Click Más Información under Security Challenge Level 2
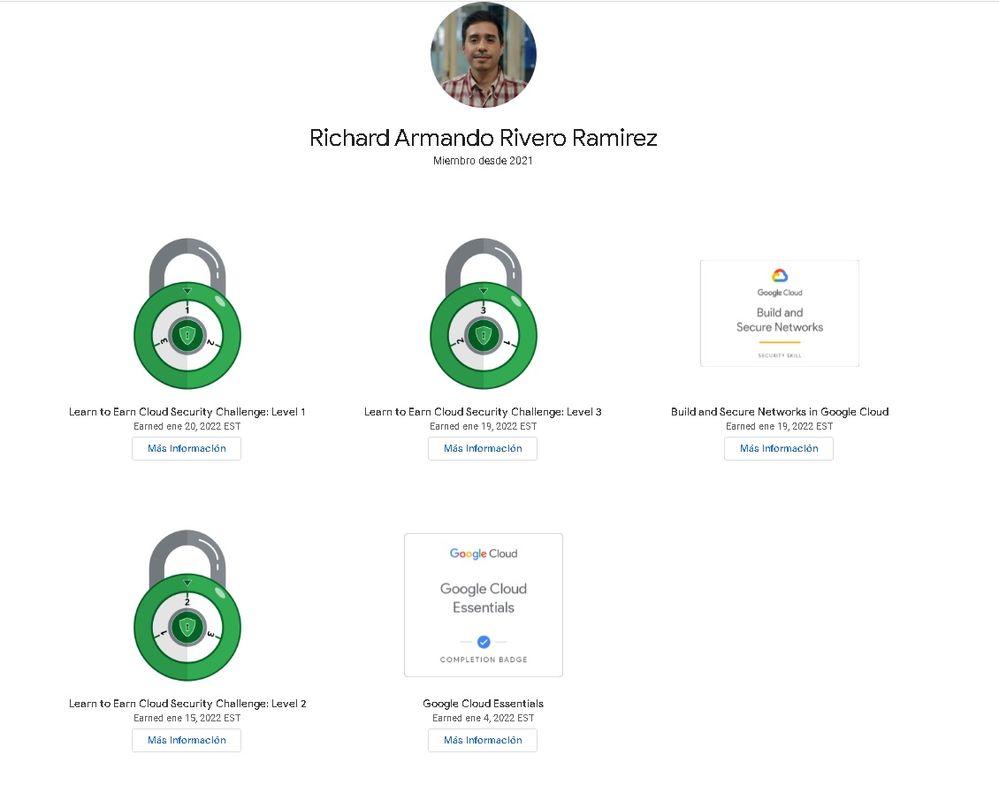Screen dimensions: 999x785 click(x=187, y=740)
